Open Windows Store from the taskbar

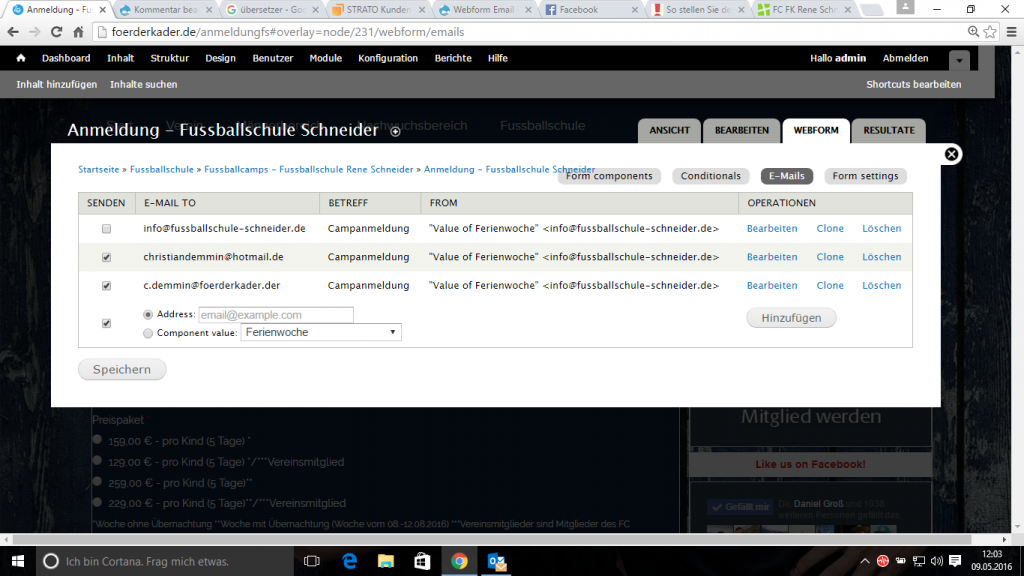(x=422, y=561)
